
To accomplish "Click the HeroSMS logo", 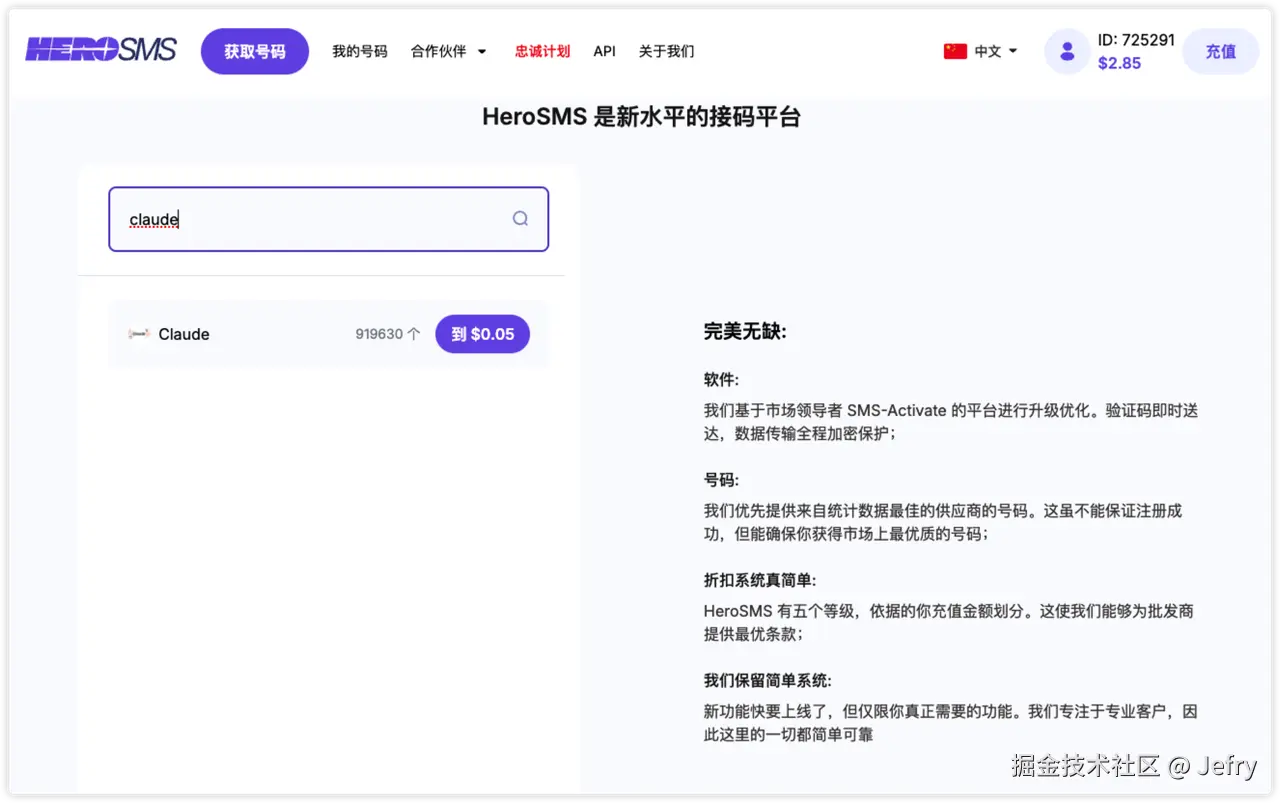I will tap(101, 49).
